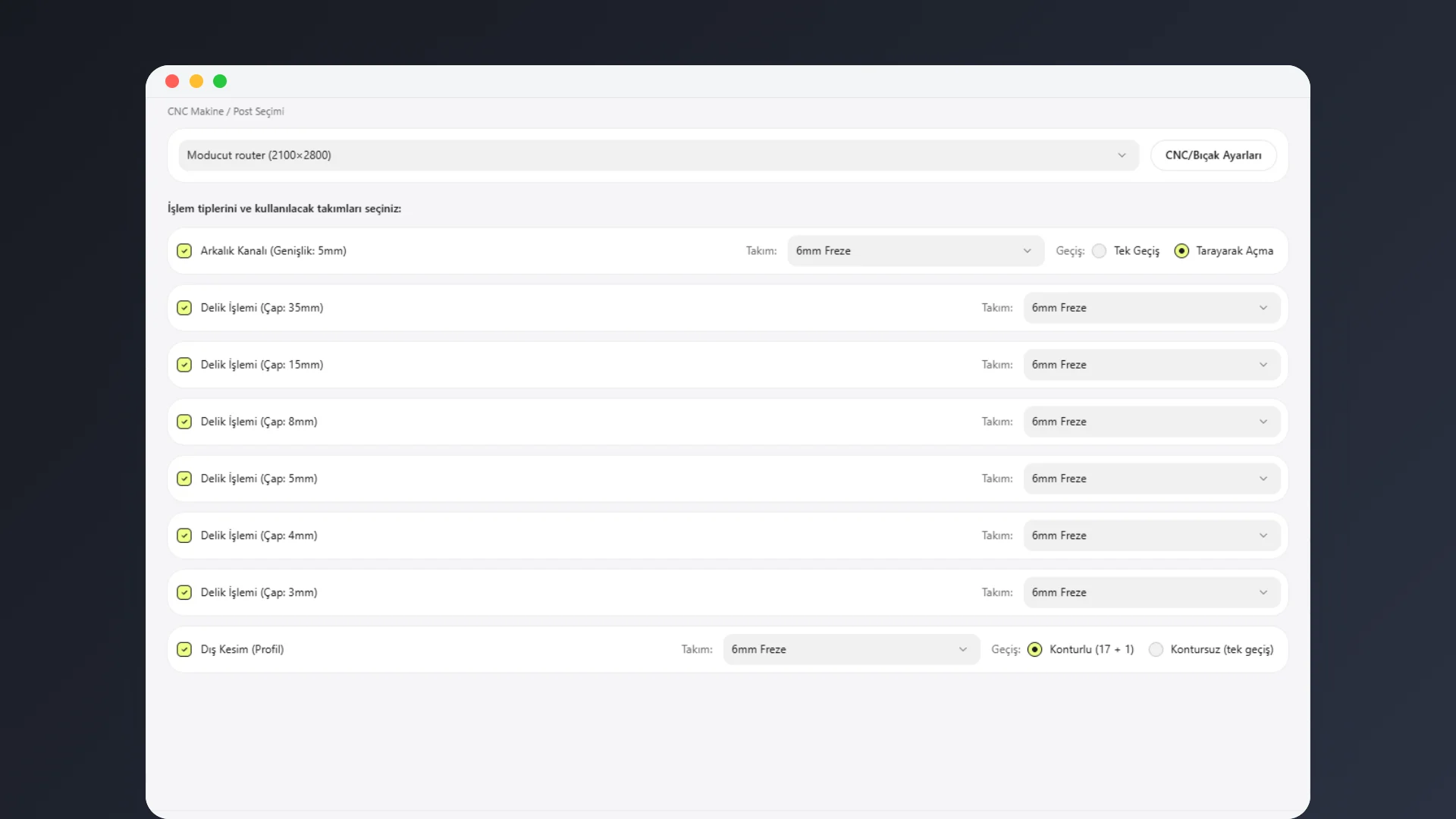The height and width of the screenshot is (819, 1456).
Task: Click the Arkalık Kanalı (Genişlik: 5mm) label
Action: [x=274, y=251]
